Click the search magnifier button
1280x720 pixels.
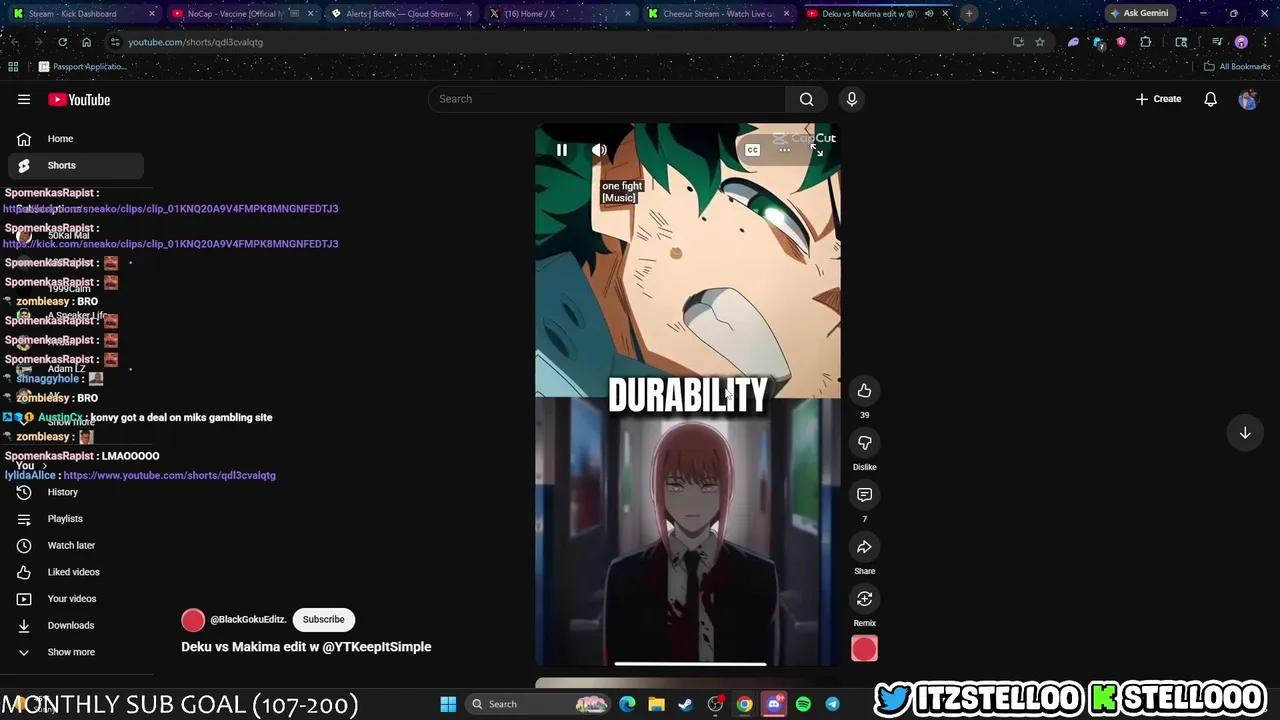[806, 99]
